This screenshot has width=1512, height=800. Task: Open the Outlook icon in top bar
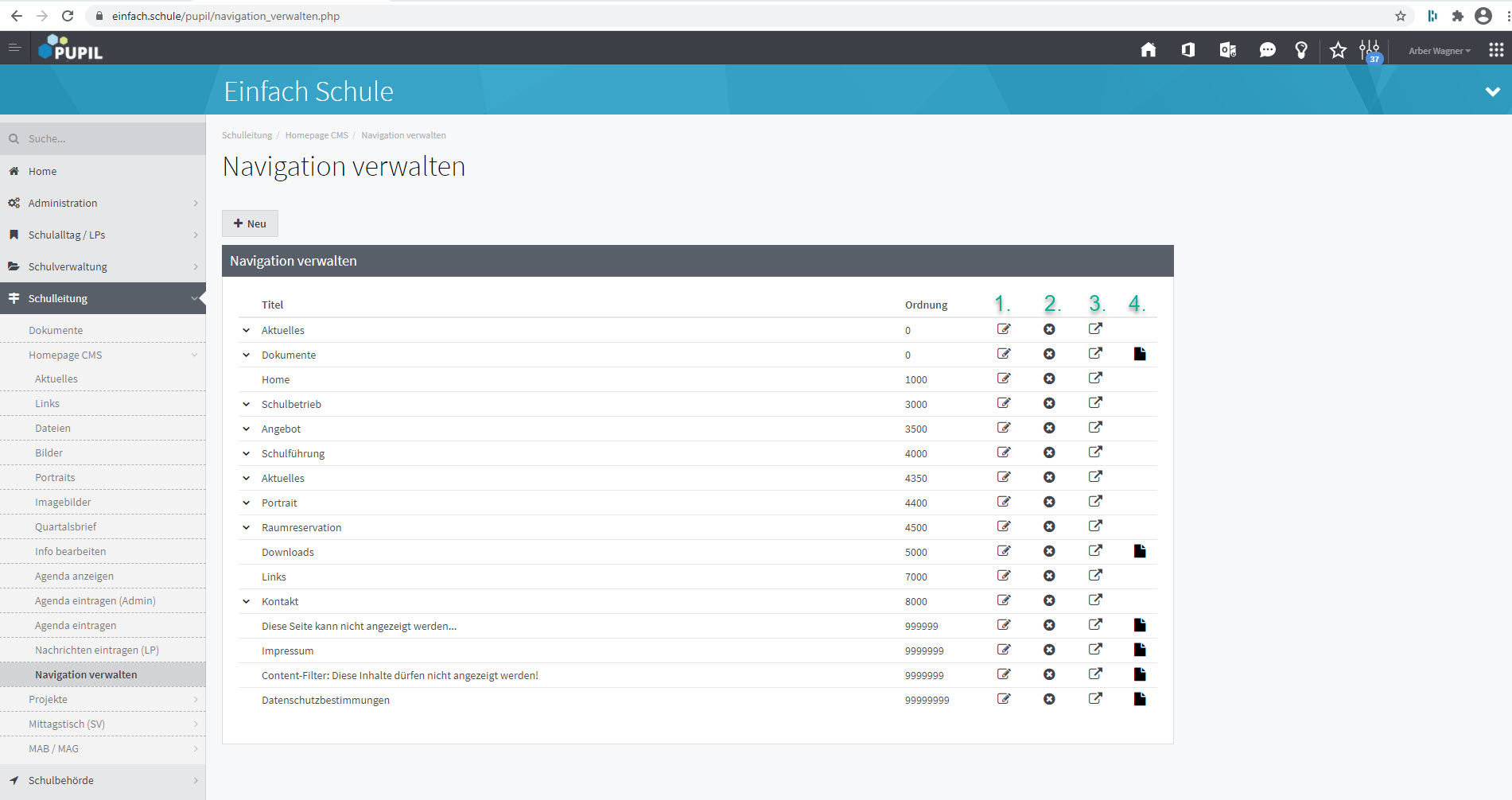(x=1227, y=50)
